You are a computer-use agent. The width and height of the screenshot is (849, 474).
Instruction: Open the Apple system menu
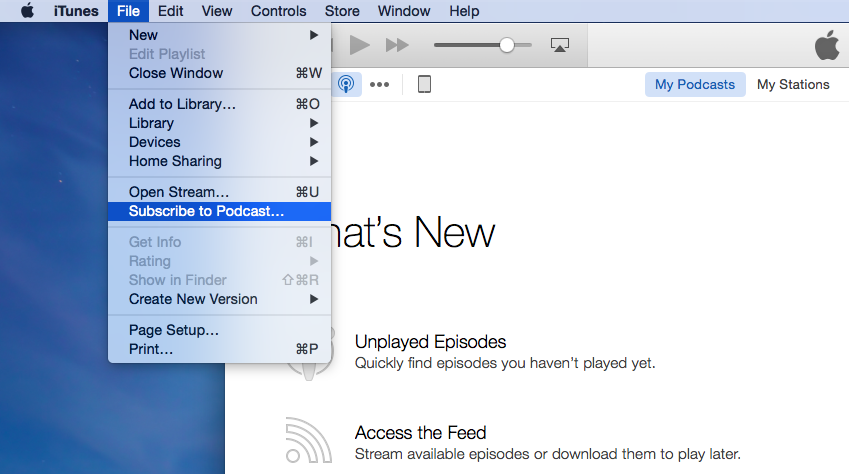27,11
